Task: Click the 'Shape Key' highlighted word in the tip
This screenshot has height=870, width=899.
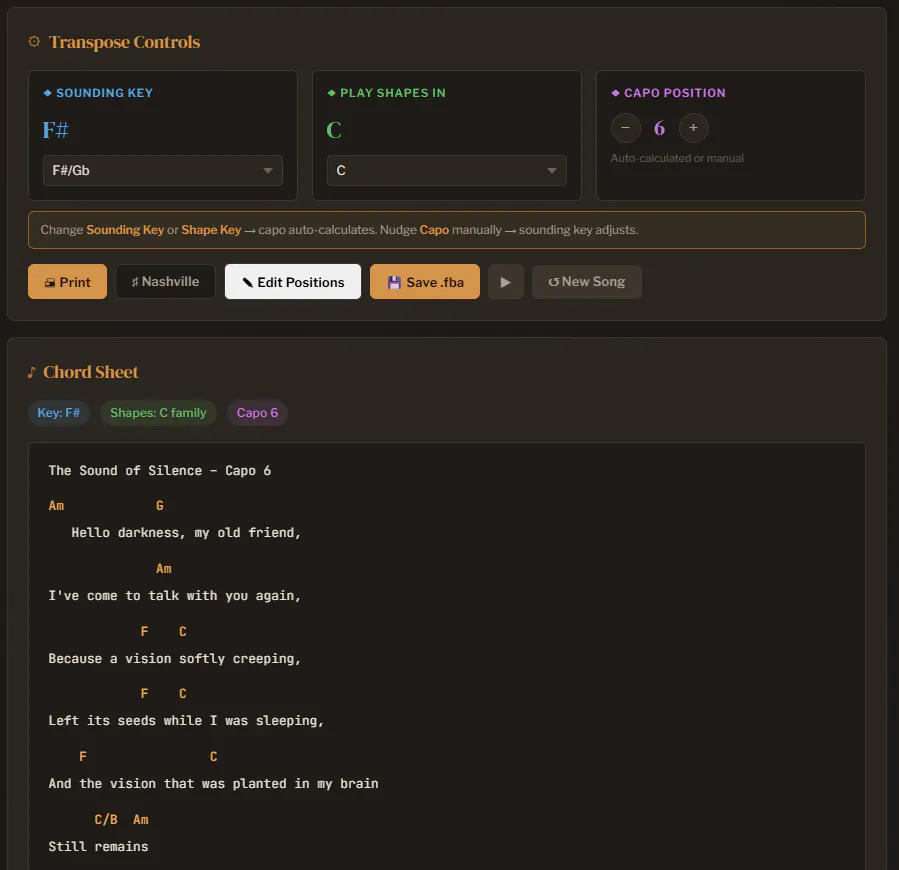Action: click(x=211, y=230)
